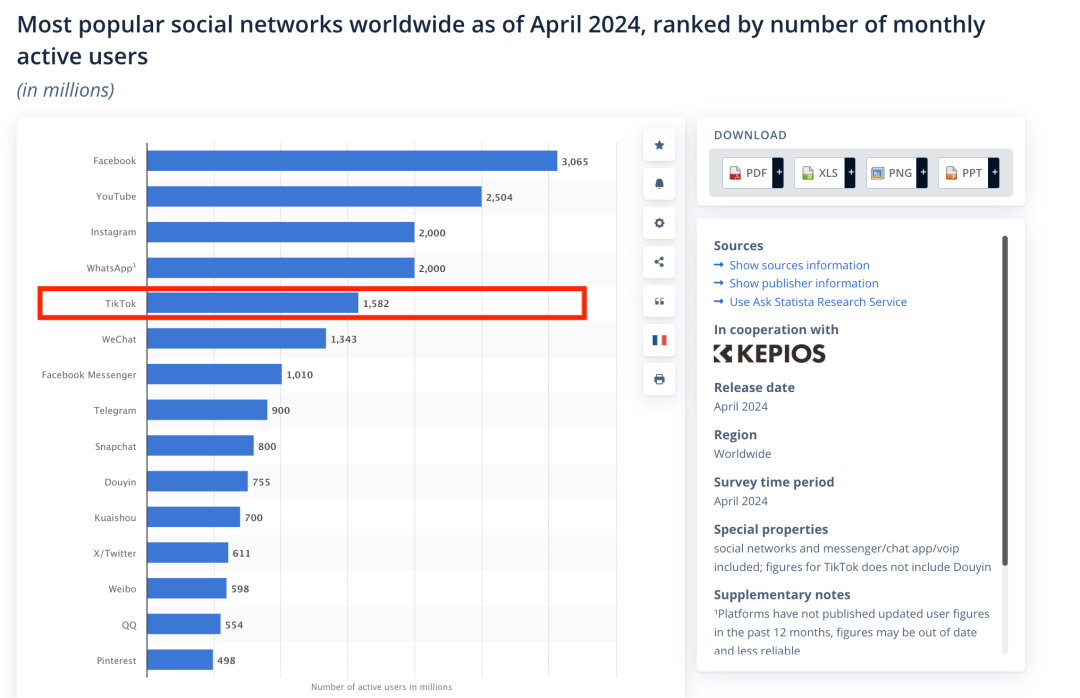Click the star favorite icon
The height and width of the screenshot is (698, 1080).
click(659, 145)
